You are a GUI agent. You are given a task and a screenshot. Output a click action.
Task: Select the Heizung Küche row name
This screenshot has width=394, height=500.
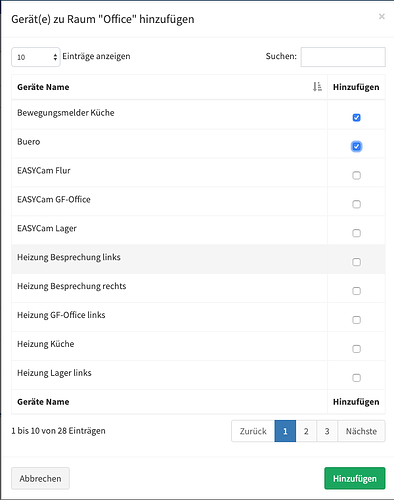[x=46, y=344]
